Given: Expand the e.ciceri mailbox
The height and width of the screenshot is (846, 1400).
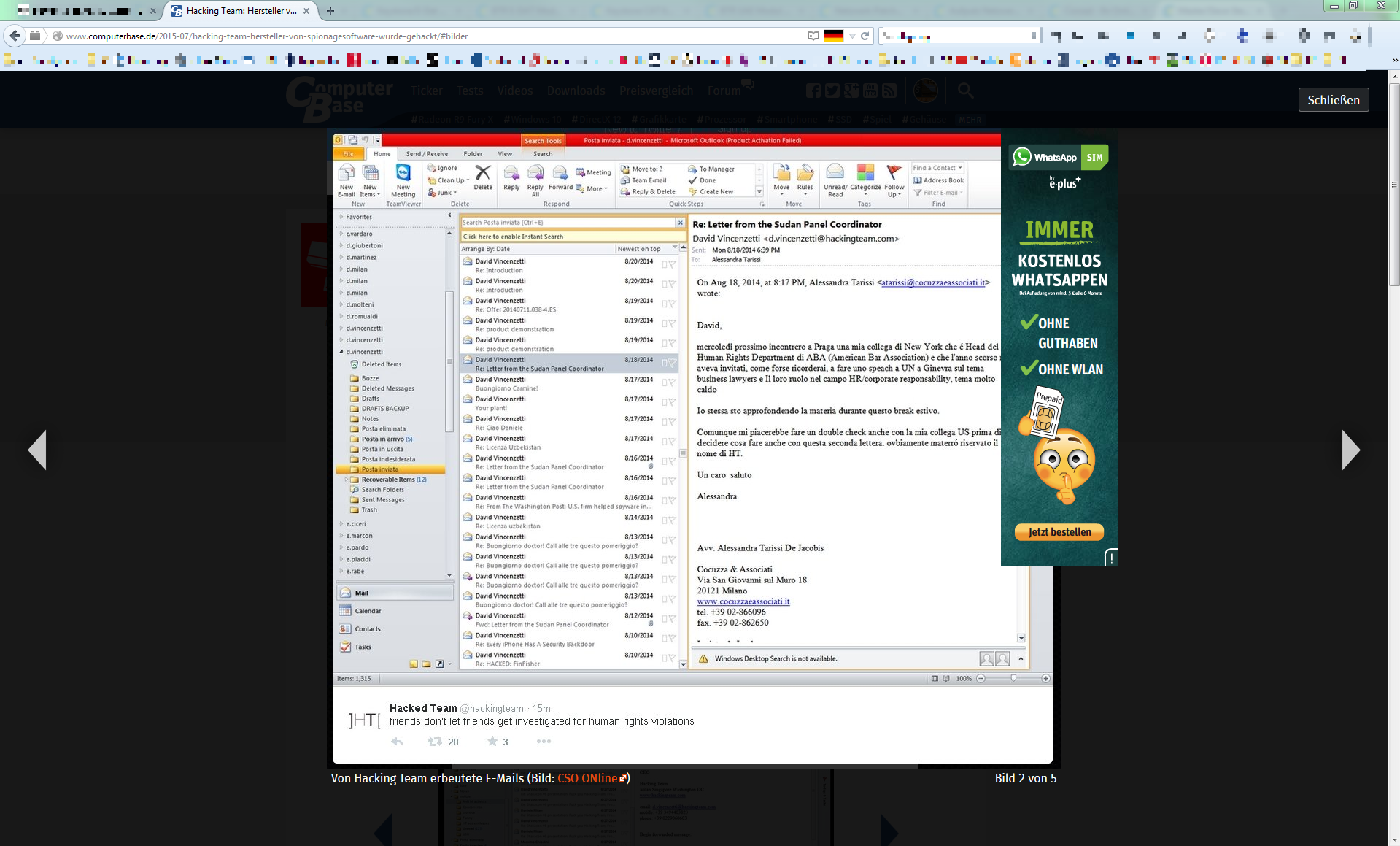Looking at the screenshot, I should (341, 524).
